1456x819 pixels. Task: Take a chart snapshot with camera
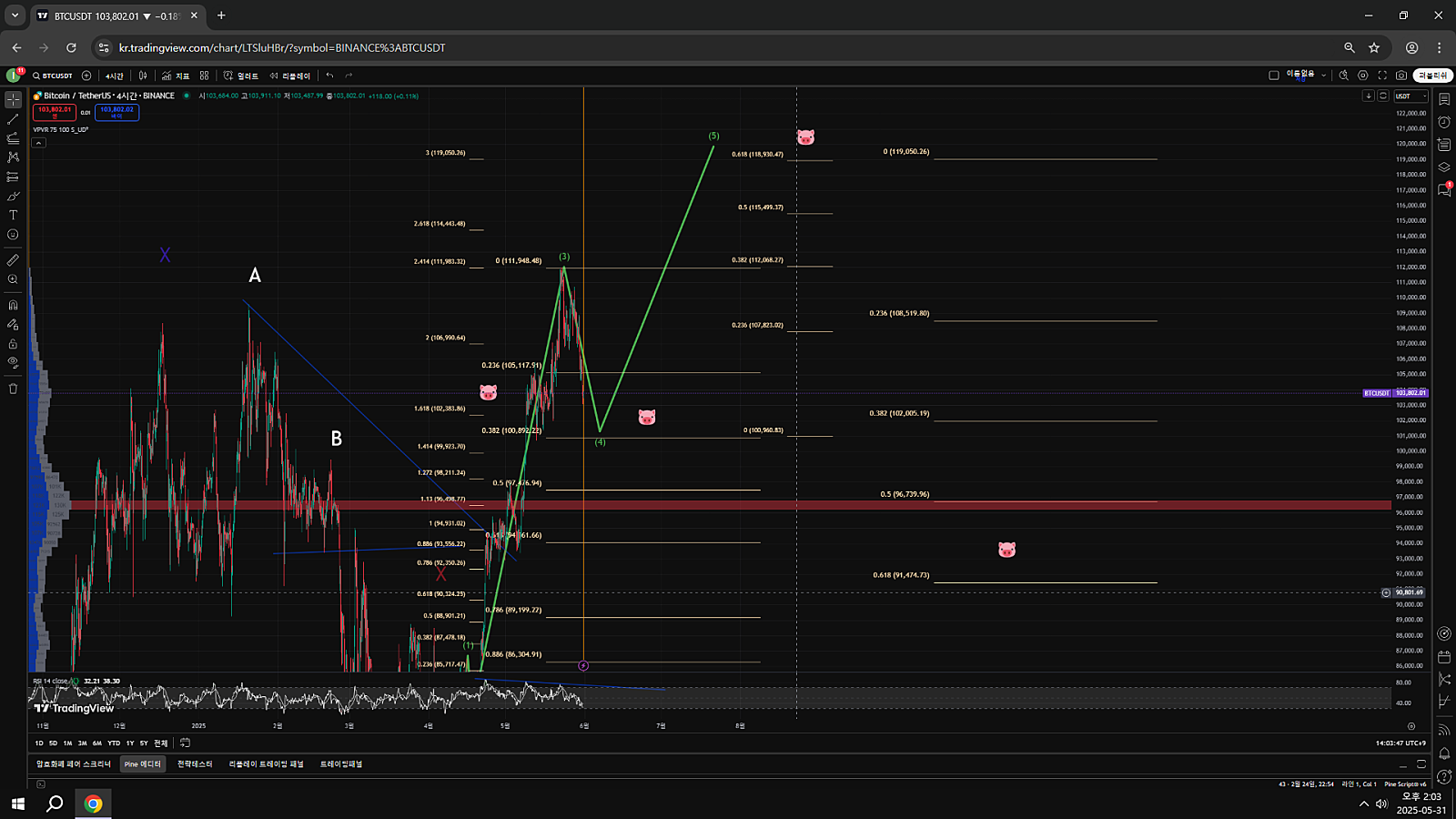[1401, 76]
